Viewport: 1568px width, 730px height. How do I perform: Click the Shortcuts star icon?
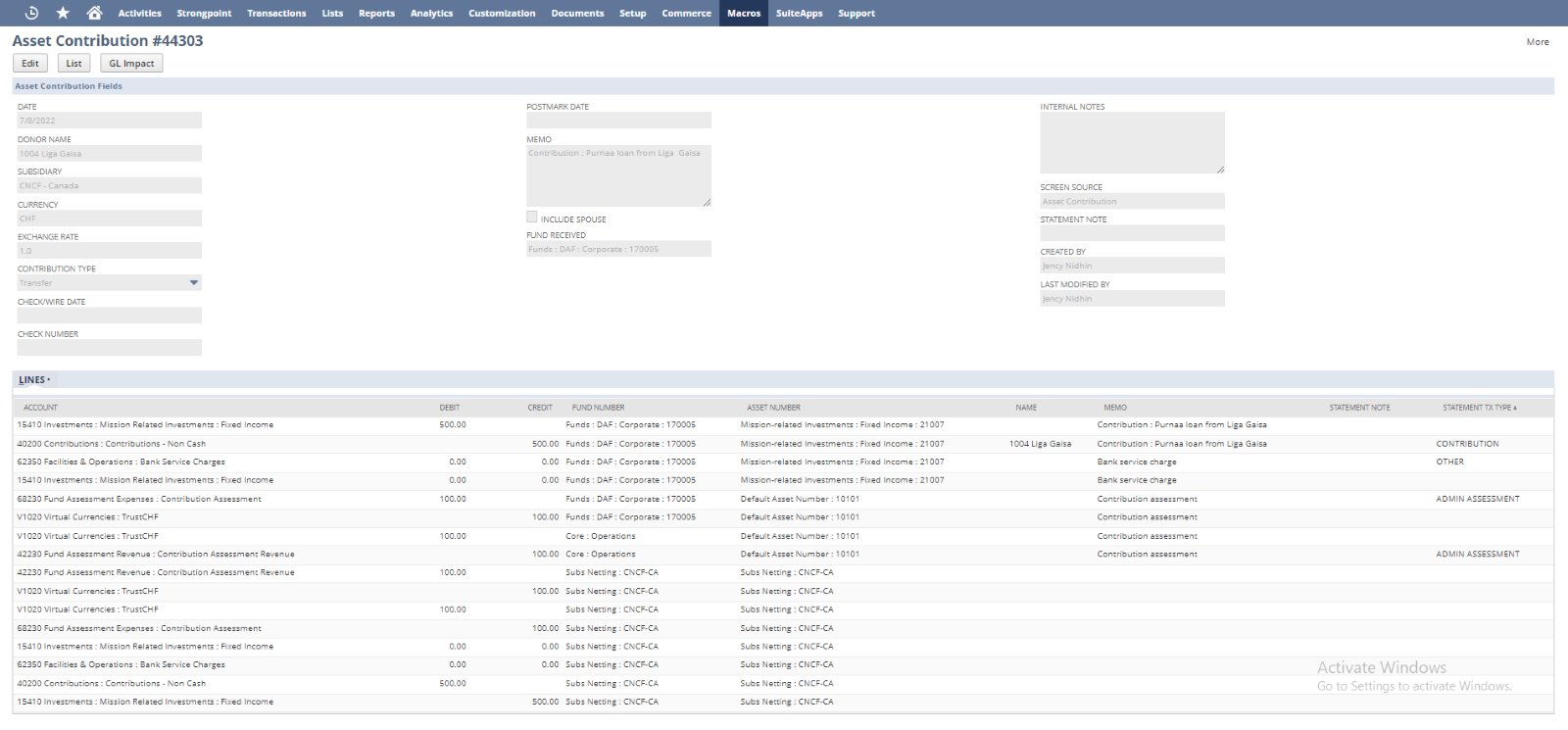pyautogui.click(x=63, y=13)
